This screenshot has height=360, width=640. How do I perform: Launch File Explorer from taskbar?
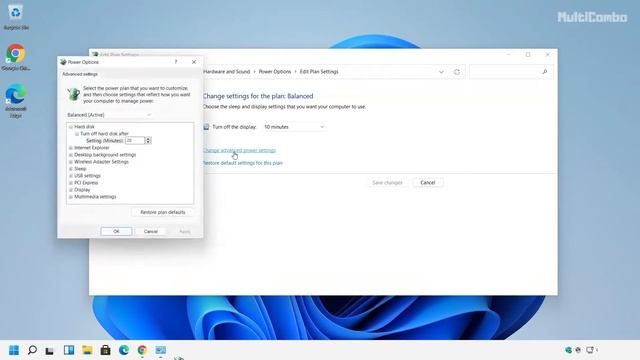pos(87,350)
